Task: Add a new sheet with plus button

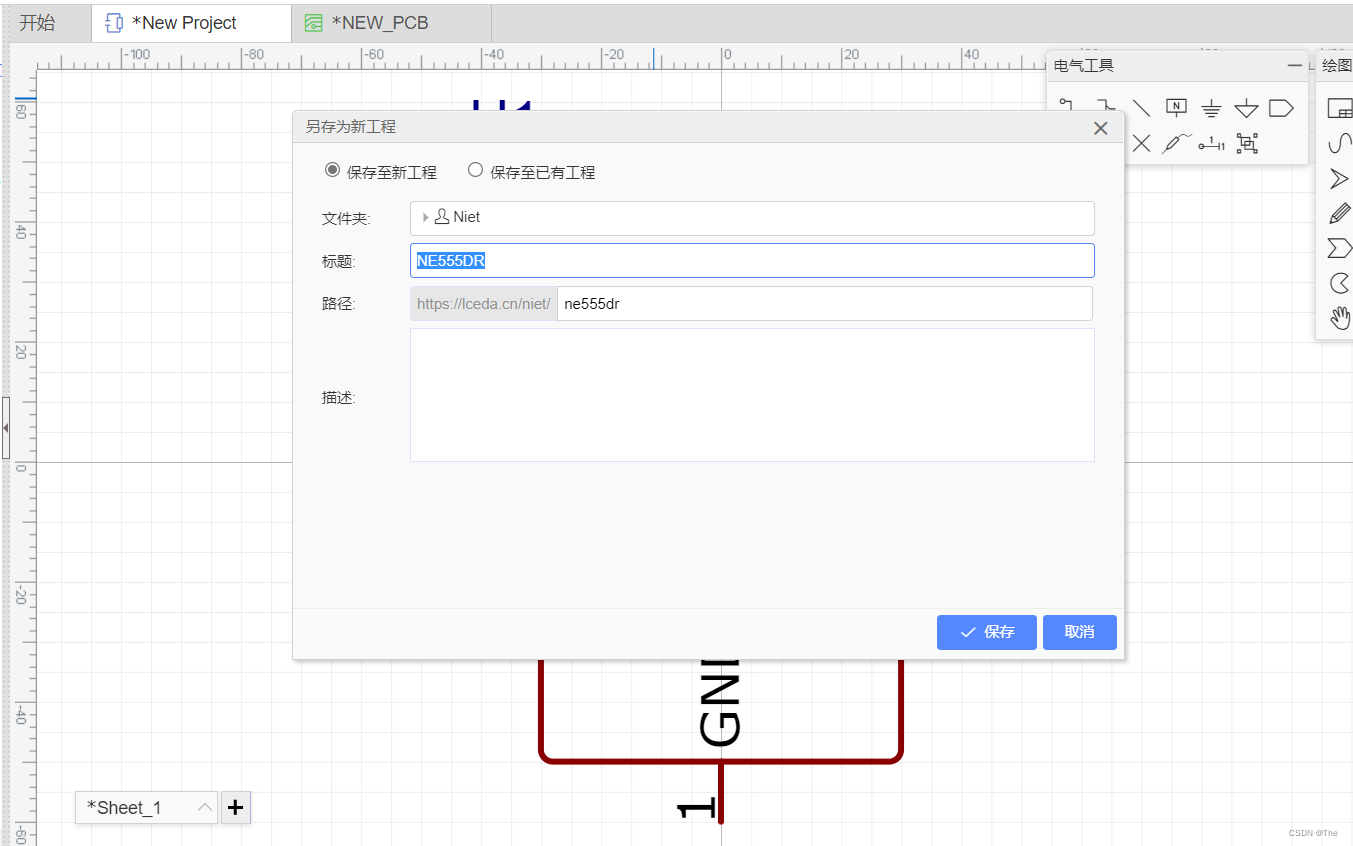Action: point(235,807)
